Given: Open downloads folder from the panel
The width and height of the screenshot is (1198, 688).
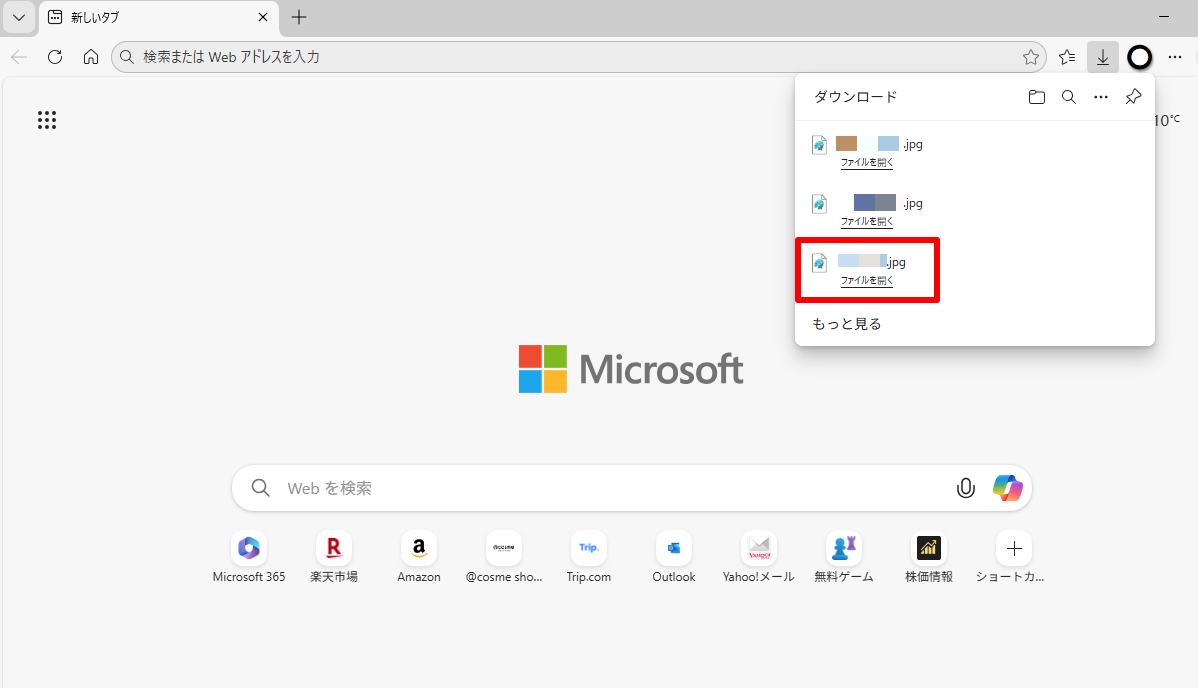Looking at the screenshot, I should click(x=1037, y=97).
